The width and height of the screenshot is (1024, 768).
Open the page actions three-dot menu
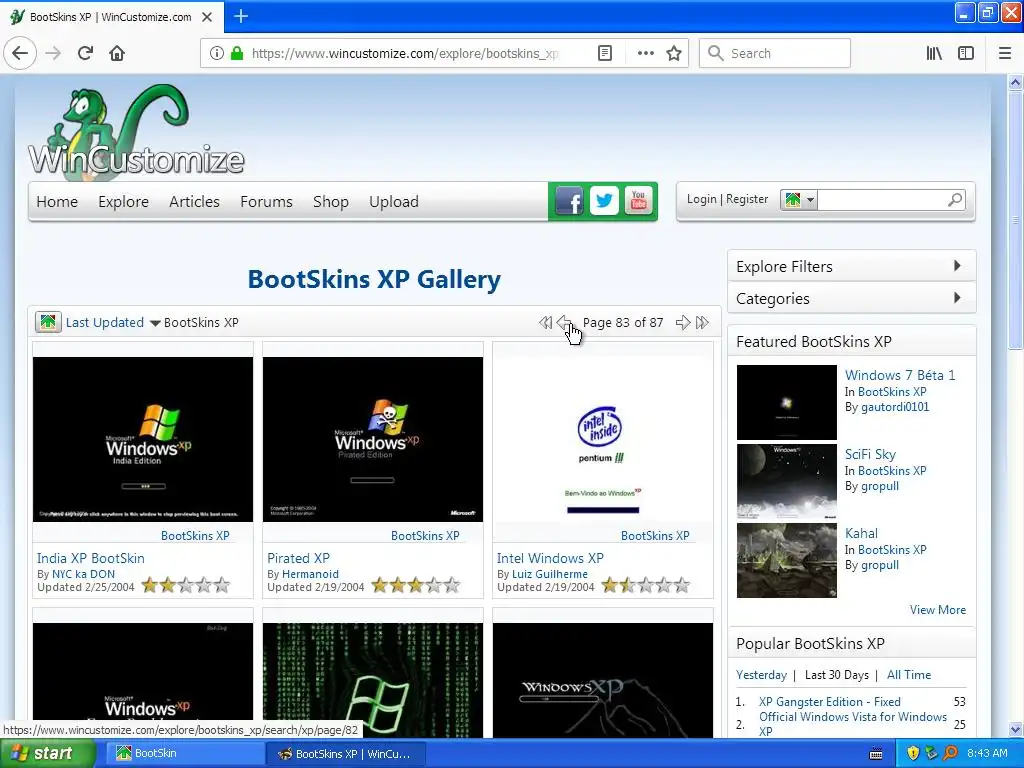coord(645,53)
